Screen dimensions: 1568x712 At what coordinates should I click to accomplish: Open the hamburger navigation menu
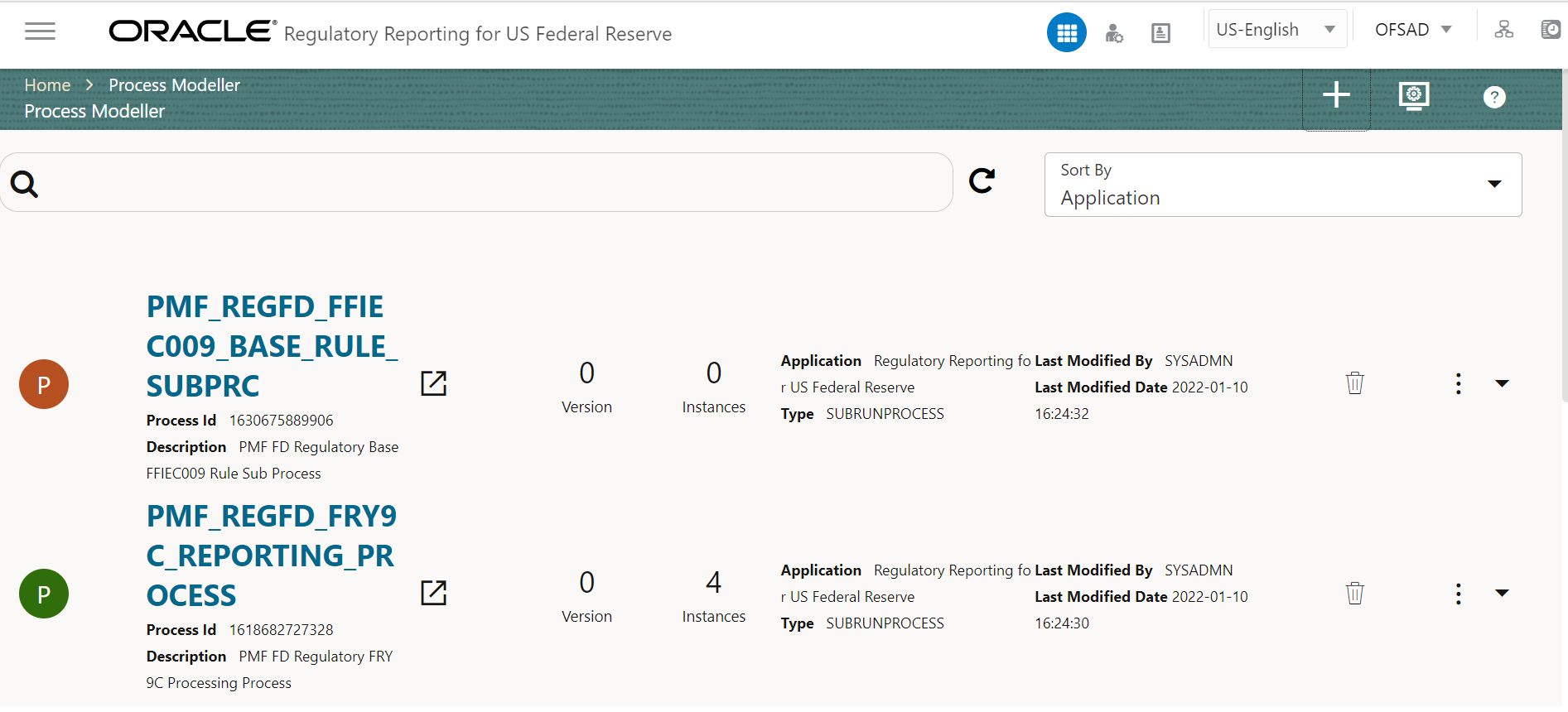tap(40, 31)
